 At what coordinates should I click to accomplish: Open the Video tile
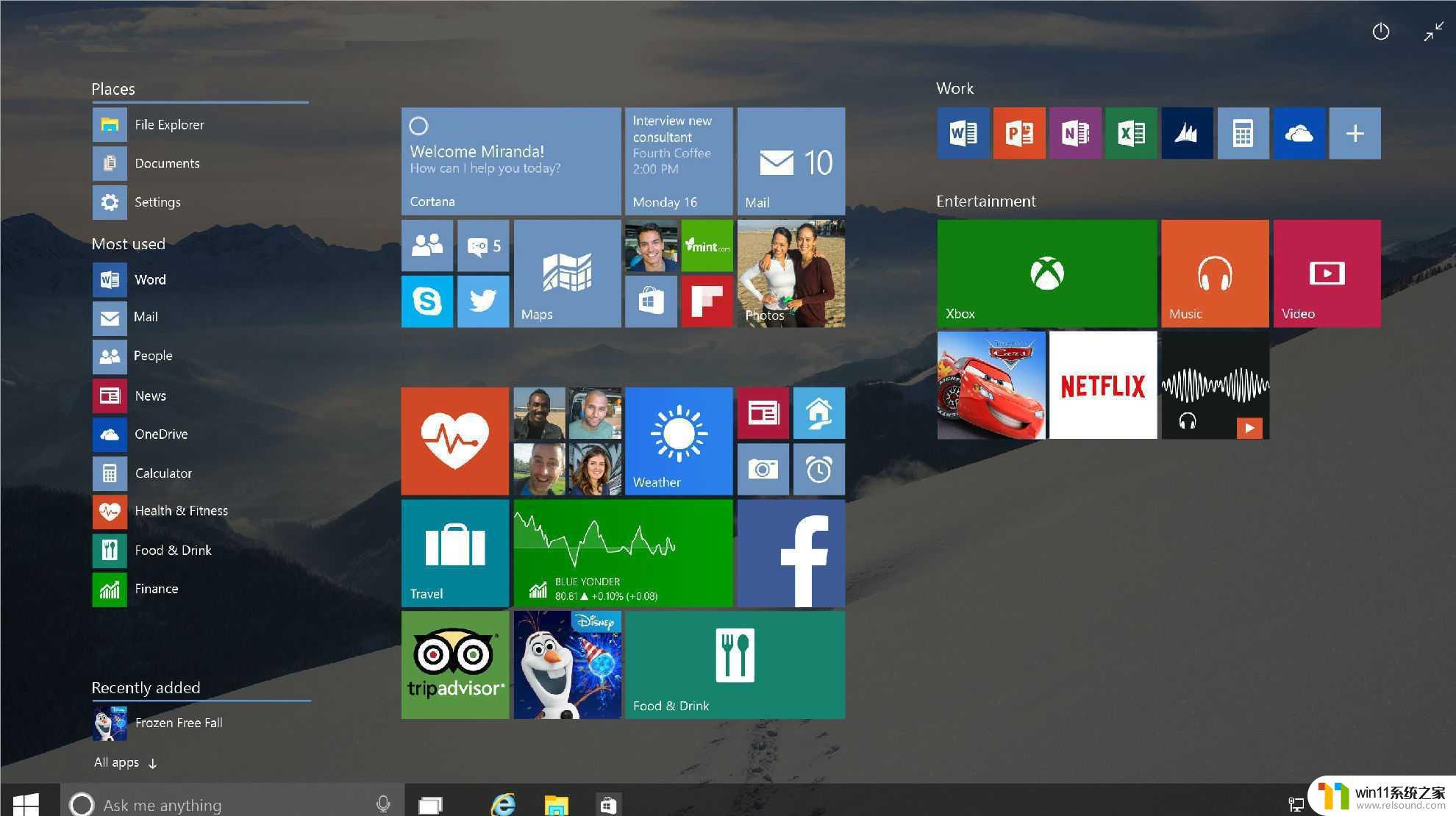(1327, 273)
